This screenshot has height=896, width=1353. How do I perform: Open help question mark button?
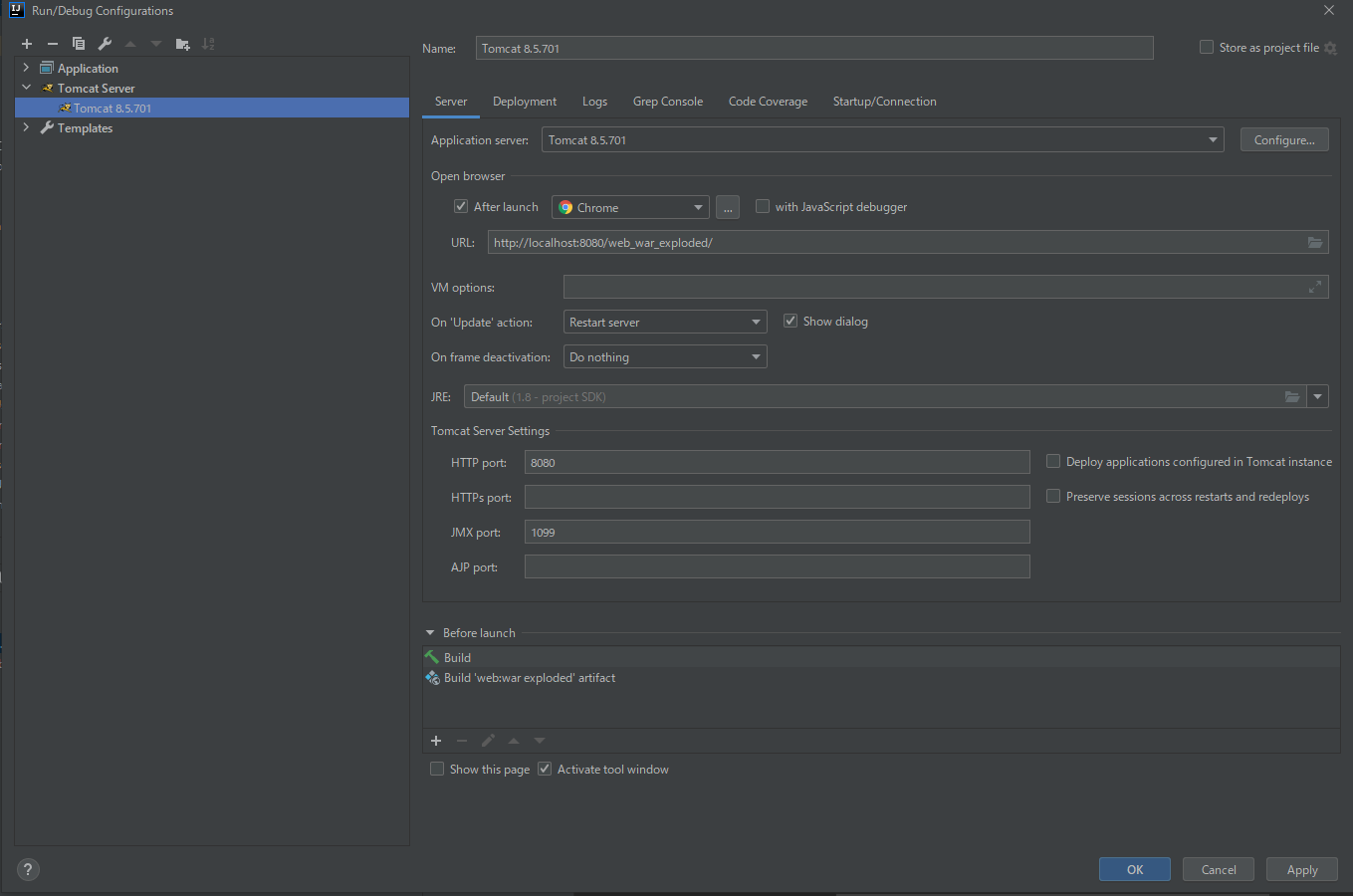tap(28, 869)
